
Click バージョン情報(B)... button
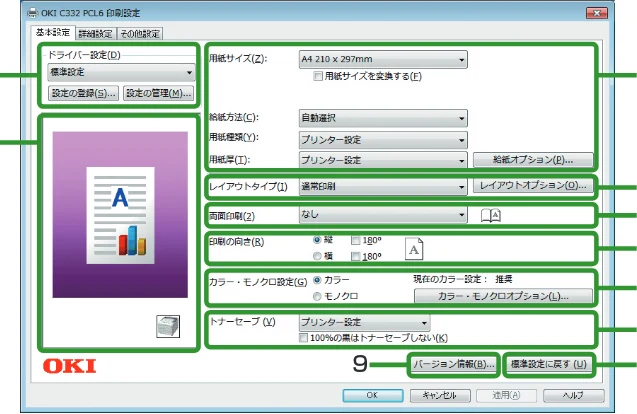(453, 364)
